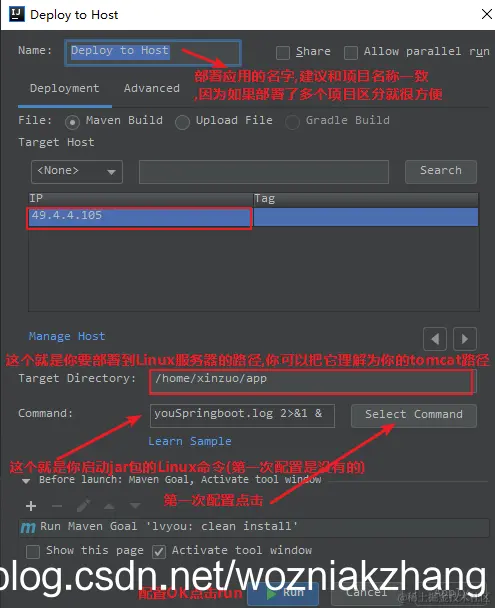Toggle the Allow parallel run checkbox
The width and height of the screenshot is (495, 608).
click(351, 53)
